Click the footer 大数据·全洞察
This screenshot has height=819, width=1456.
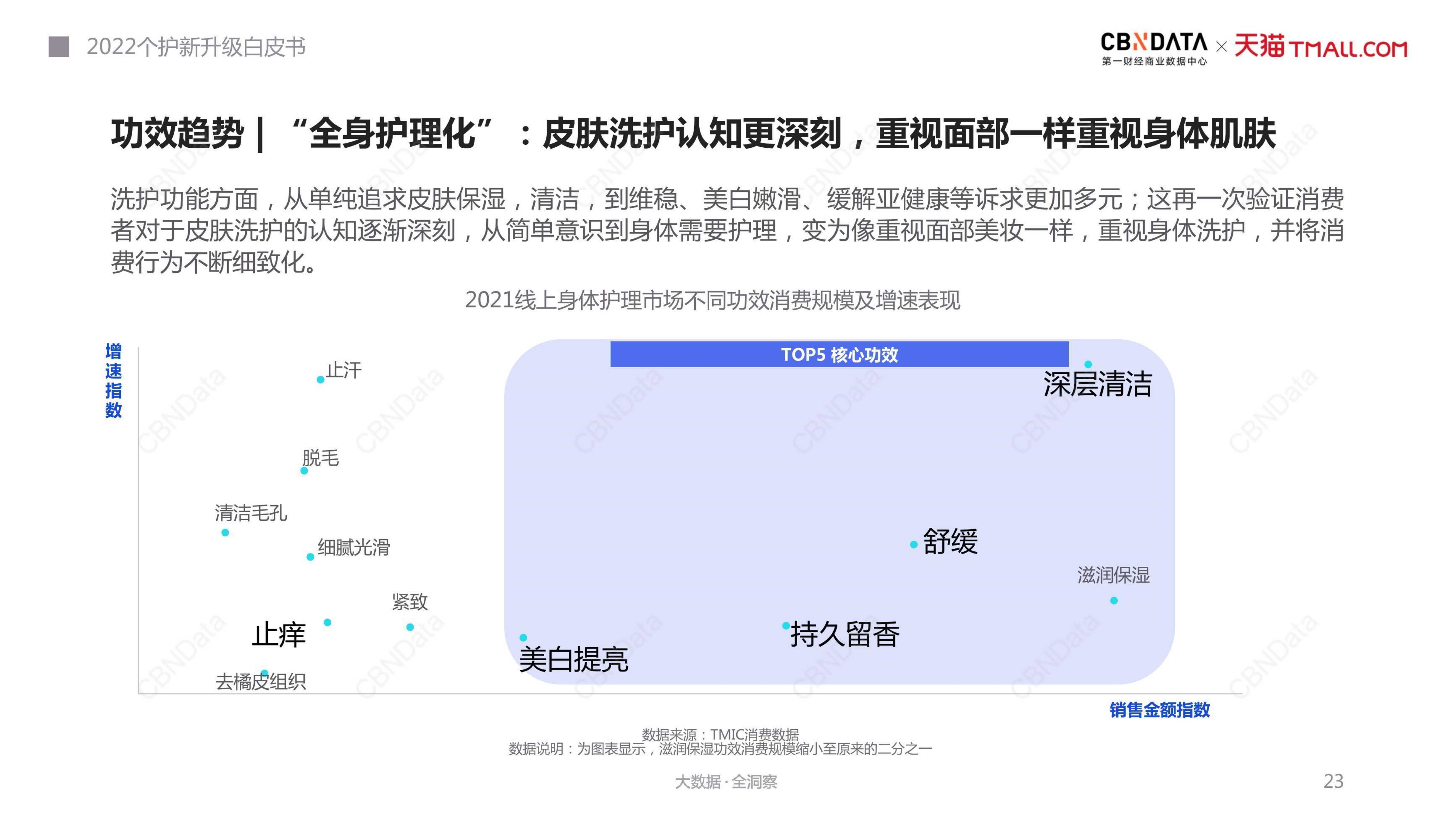click(x=726, y=782)
